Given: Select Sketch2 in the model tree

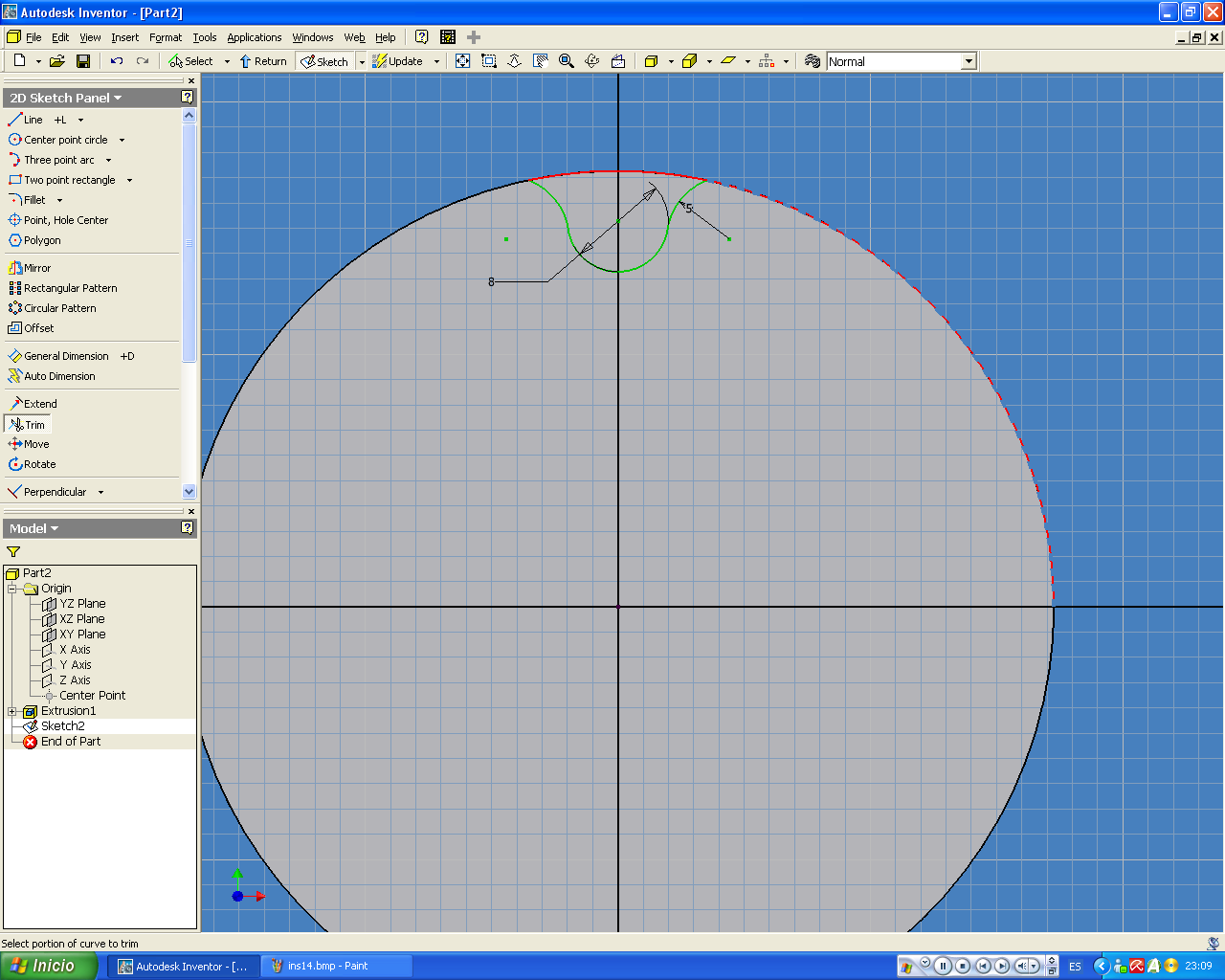Looking at the screenshot, I should [62, 726].
